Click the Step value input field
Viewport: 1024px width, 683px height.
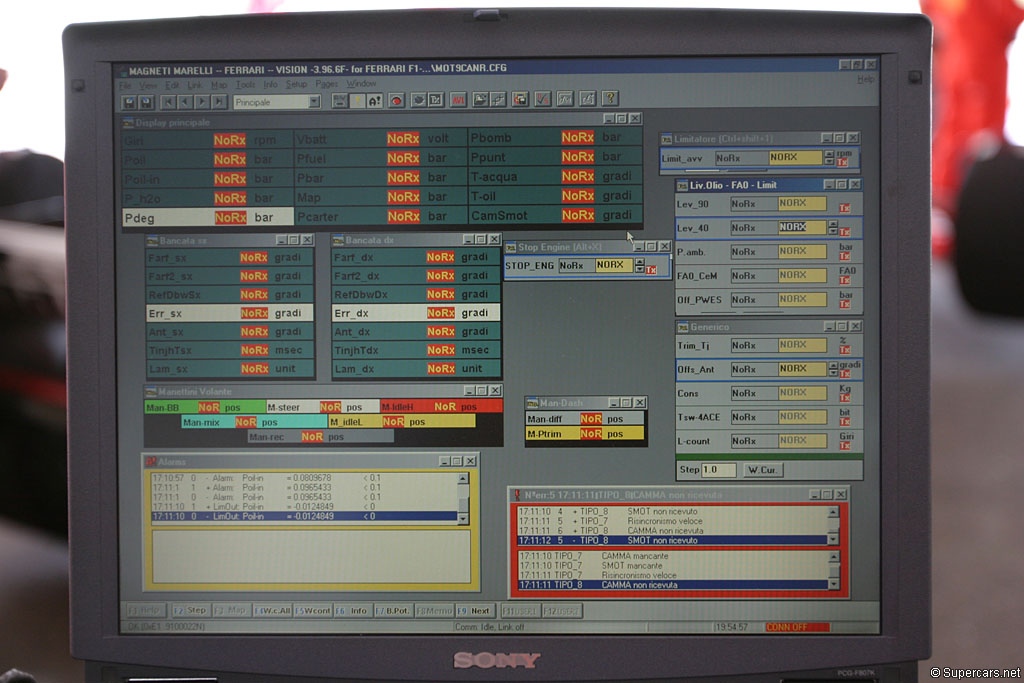pyautogui.click(x=718, y=469)
